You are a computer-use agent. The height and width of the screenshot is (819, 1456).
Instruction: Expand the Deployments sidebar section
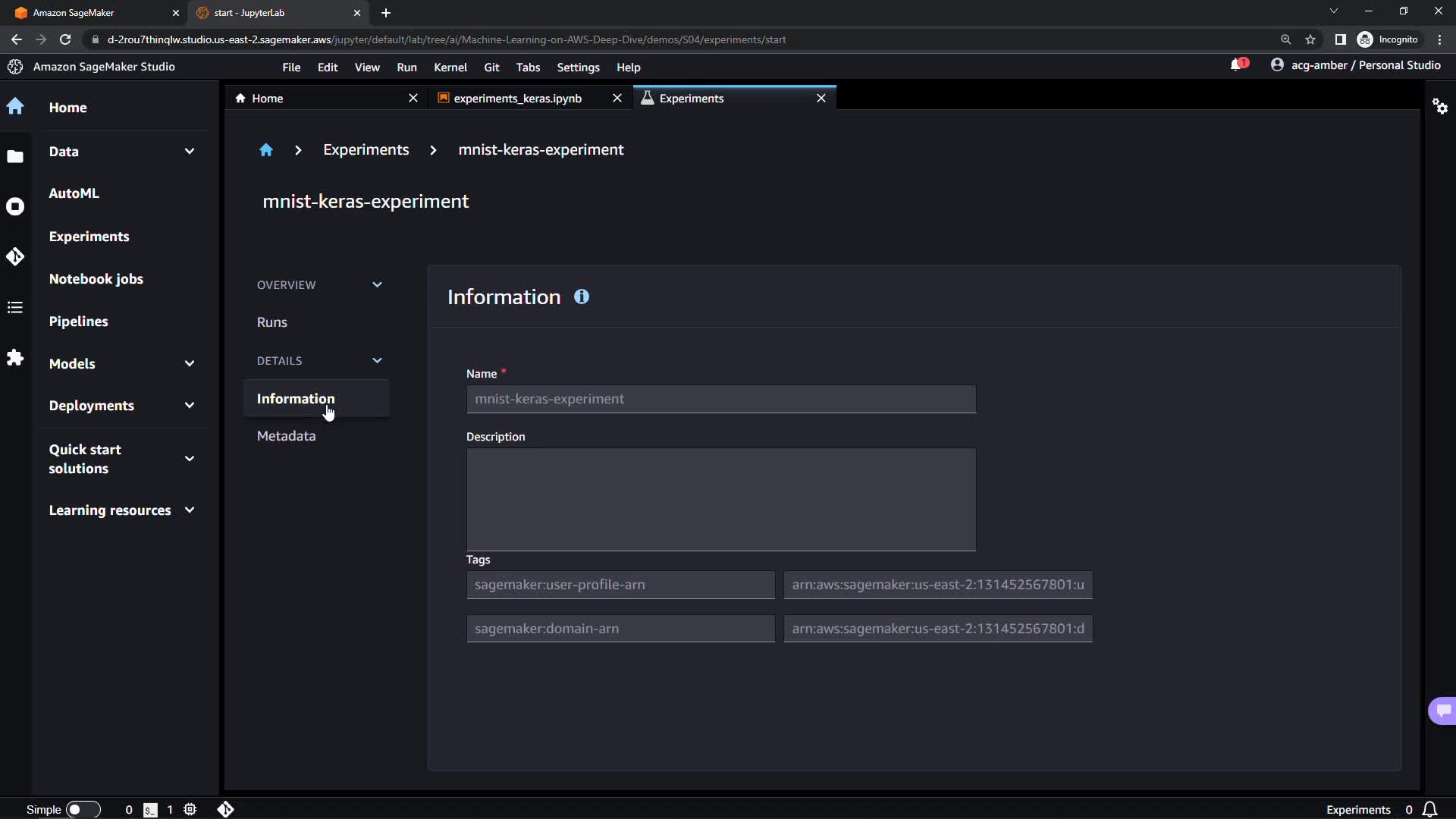[190, 406]
